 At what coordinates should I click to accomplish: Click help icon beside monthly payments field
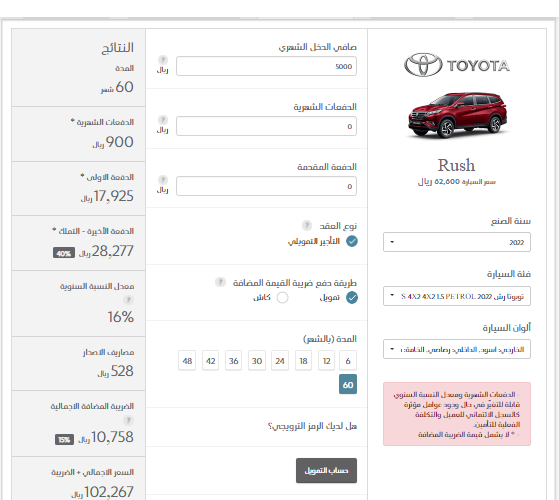pyautogui.click(x=163, y=119)
